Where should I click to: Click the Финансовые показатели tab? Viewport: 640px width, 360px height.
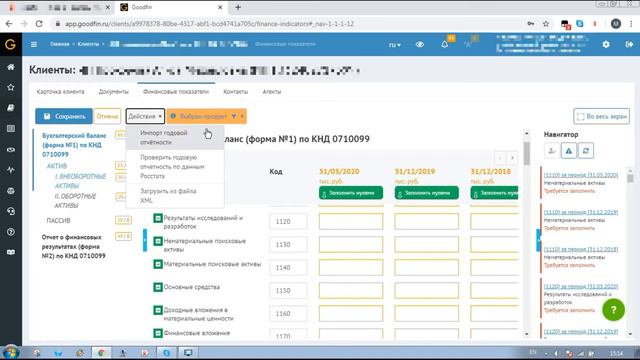[x=176, y=91]
